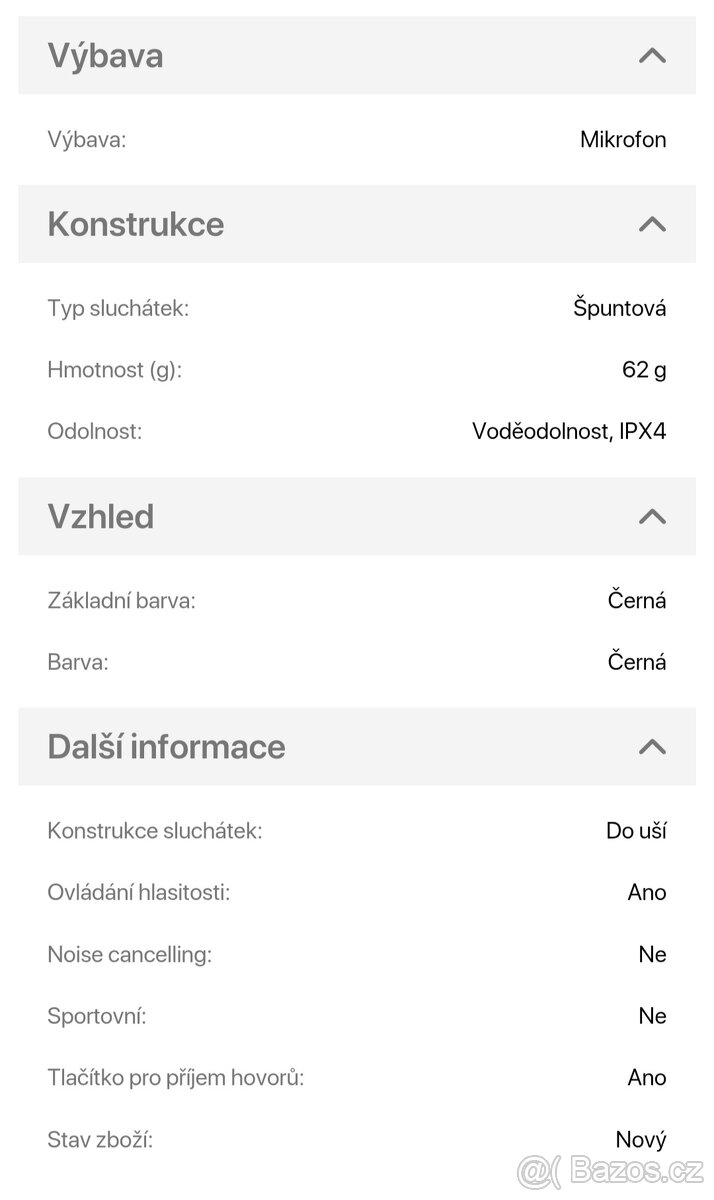Open the Vzhled section header

click(x=100, y=517)
